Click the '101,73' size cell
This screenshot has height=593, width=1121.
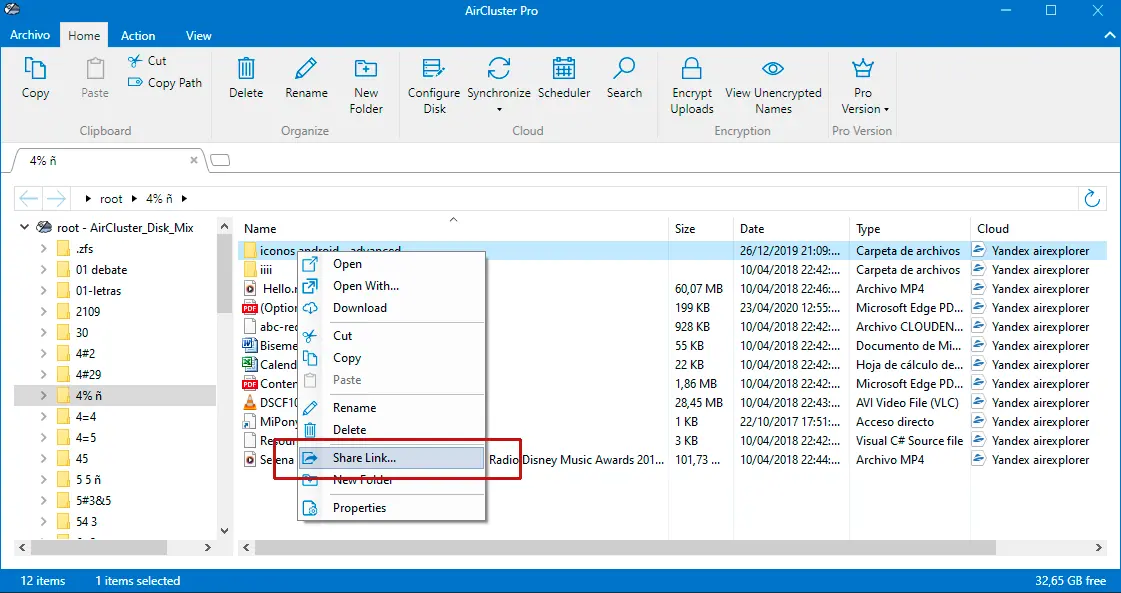pyautogui.click(x=697, y=460)
